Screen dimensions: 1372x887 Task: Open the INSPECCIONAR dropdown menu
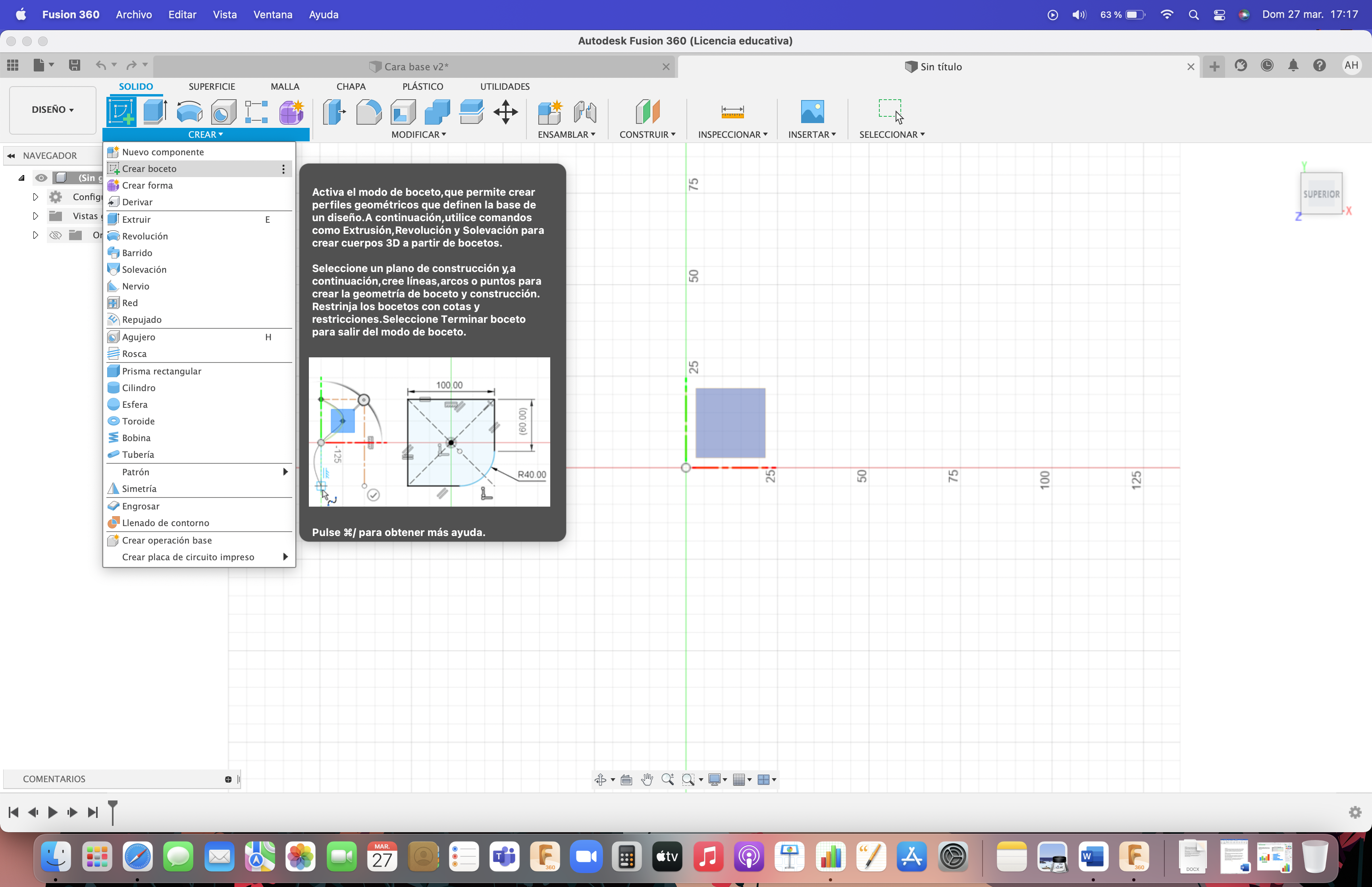[x=733, y=134]
